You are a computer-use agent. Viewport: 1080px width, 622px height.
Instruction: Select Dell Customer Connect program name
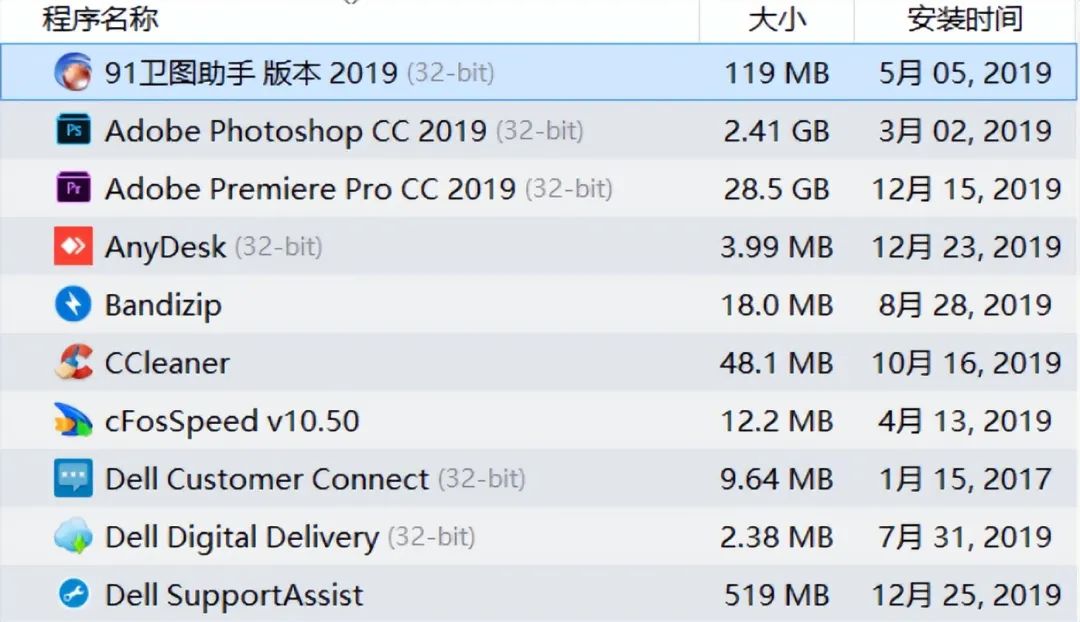coord(267,479)
